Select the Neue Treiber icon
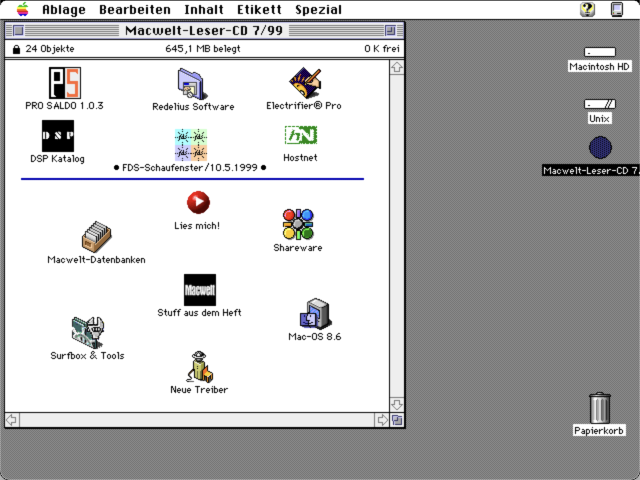The image size is (640, 480). click(x=200, y=367)
